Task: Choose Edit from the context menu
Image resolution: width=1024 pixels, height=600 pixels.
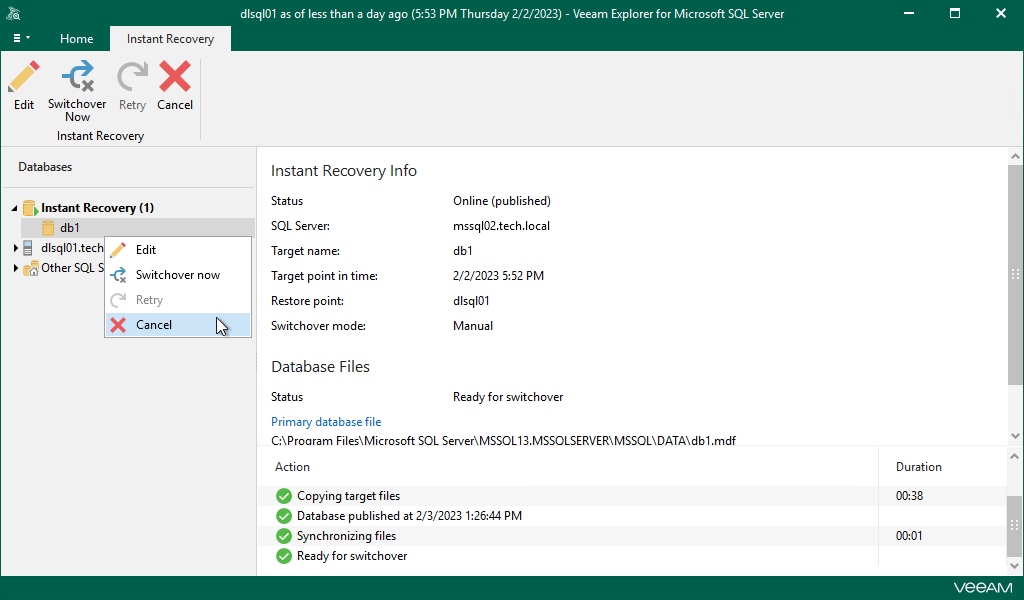Action: tap(178, 249)
